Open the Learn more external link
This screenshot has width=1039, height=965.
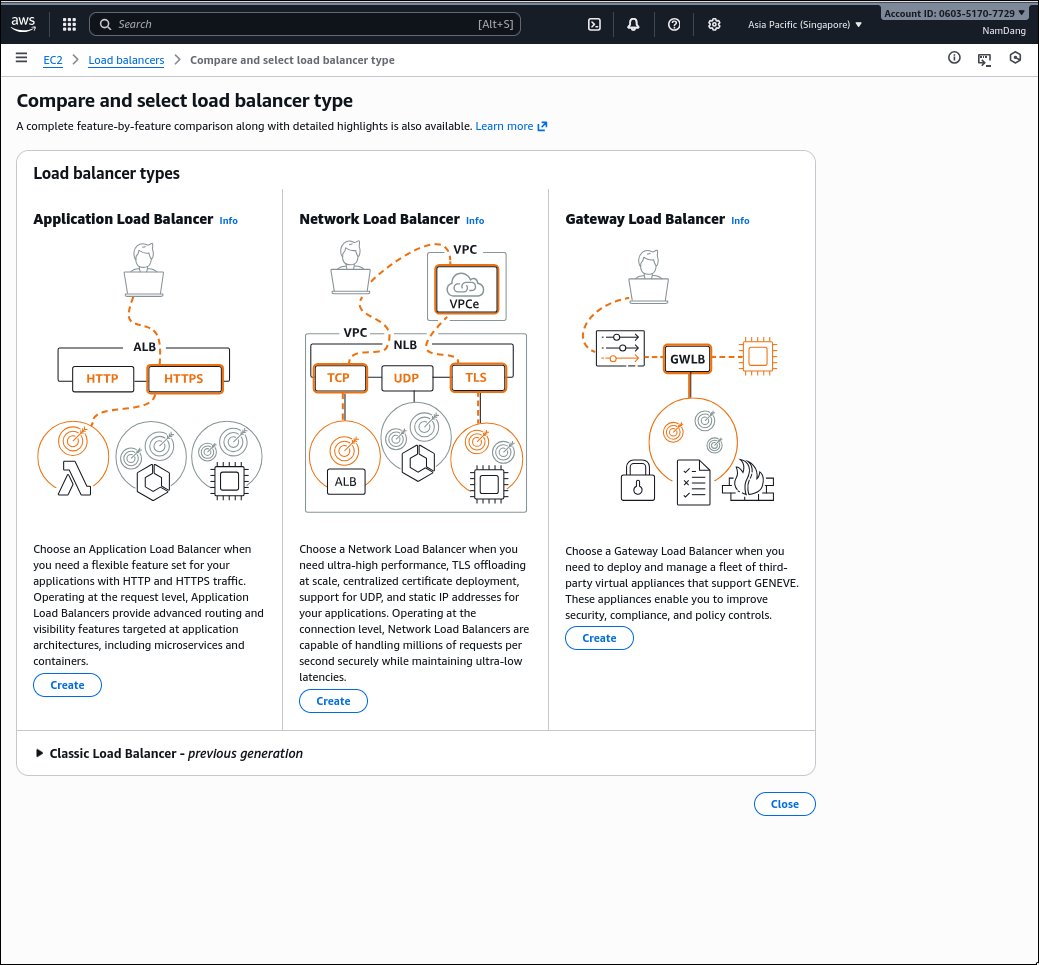coord(511,126)
